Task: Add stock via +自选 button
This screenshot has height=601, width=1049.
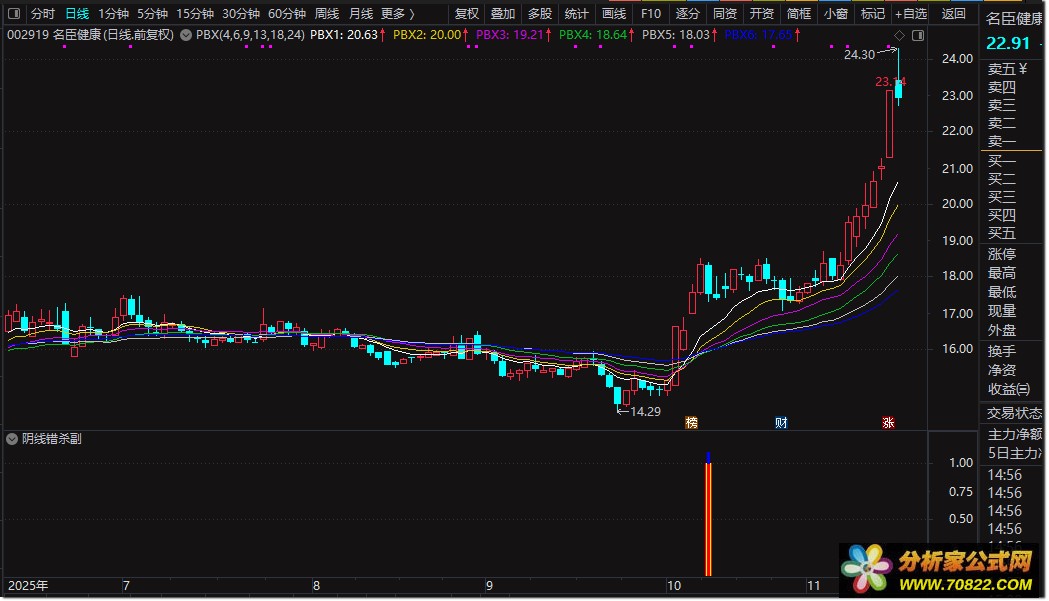Action: (911, 13)
